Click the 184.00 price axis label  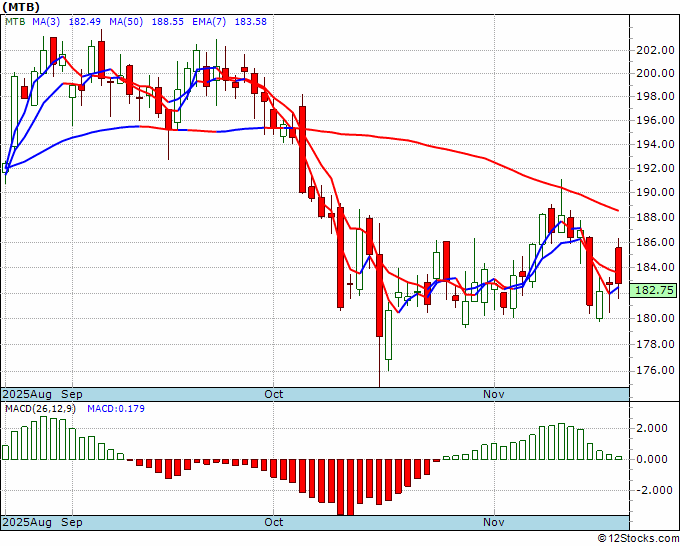click(x=655, y=267)
